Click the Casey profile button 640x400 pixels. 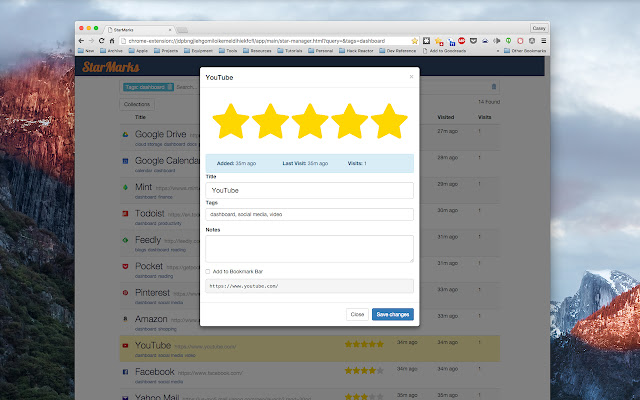point(539,28)
